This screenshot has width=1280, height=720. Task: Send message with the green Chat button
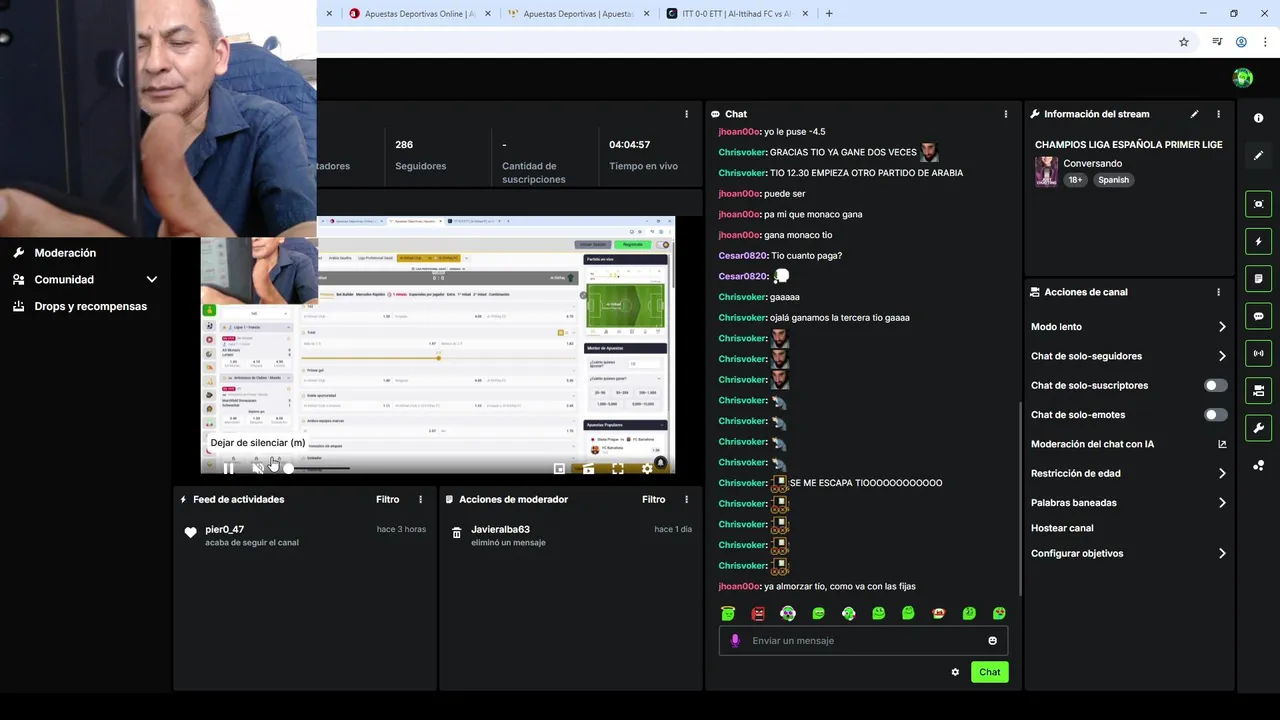pyautogui.click(x=990, y=672)
